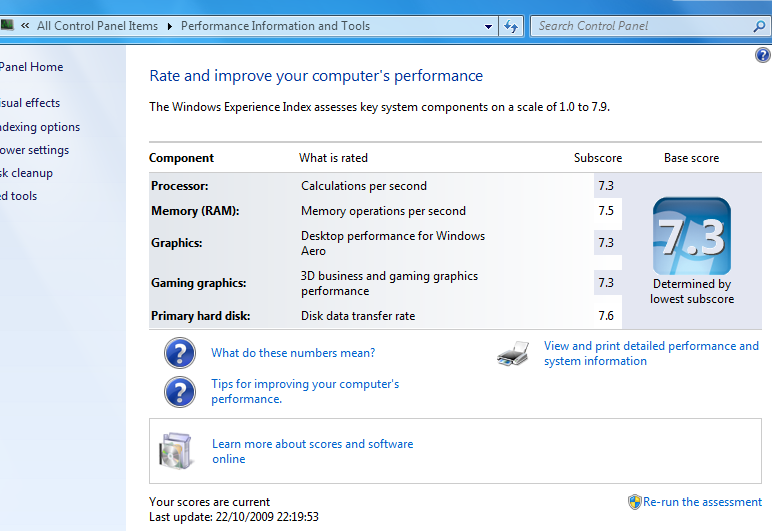Click the refresh icon in address bar
Screen dimensions: 772x531
click(x=511, y=26)
